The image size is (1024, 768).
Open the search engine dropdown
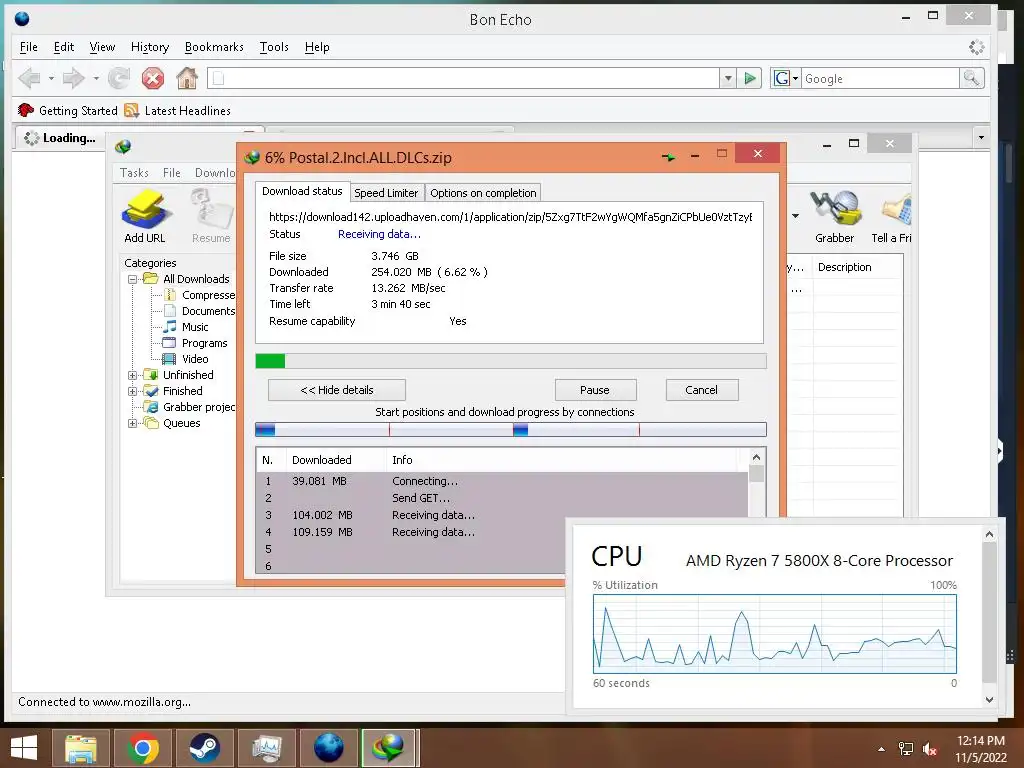point(786,78)
